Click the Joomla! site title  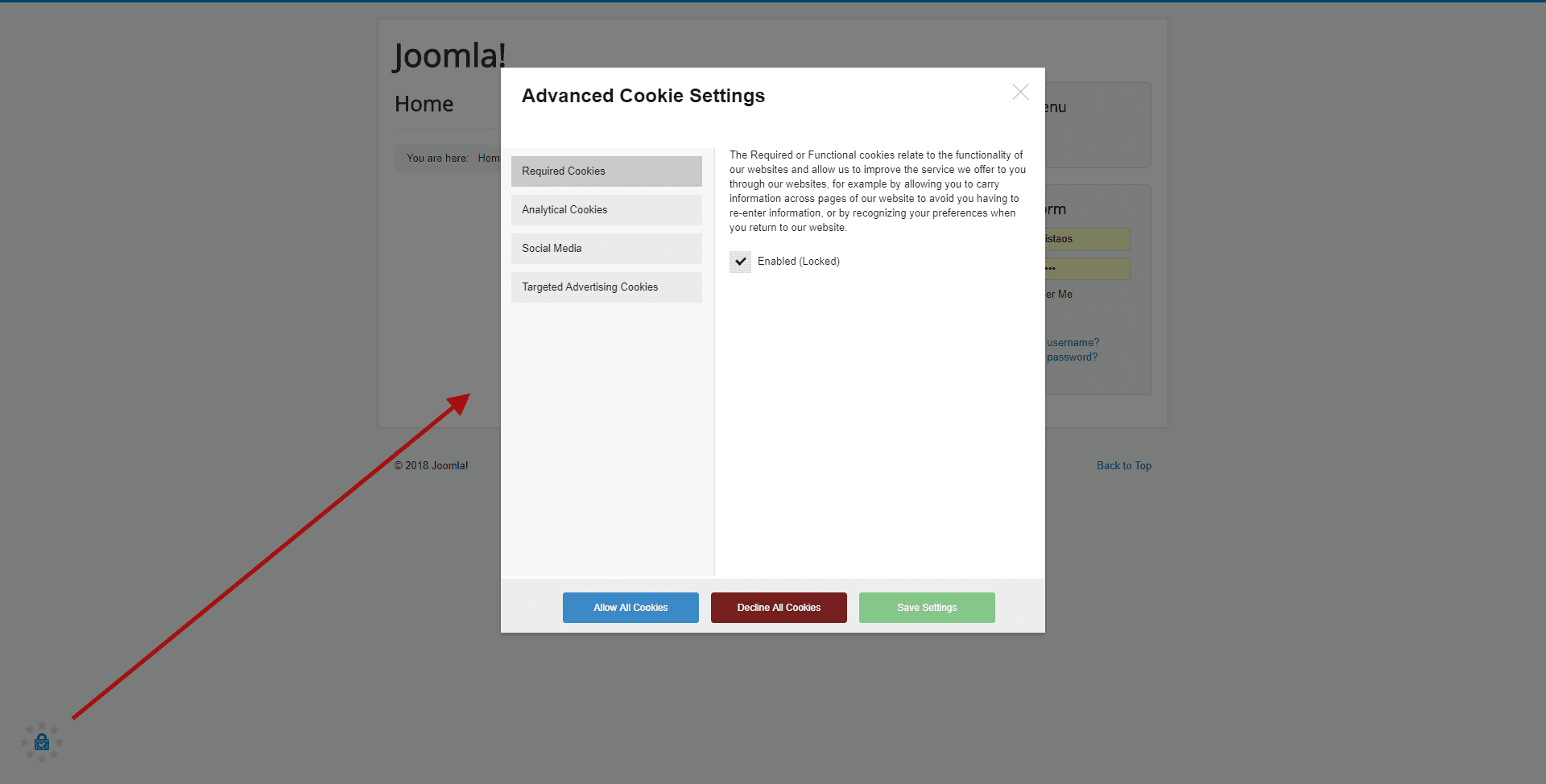coord(449,56)
